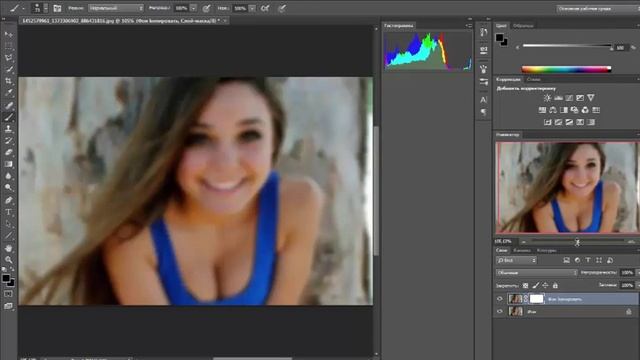Viewport: 640px width, 360px height.
Task: Open the brush flow slider arrow
Action: point(252,8)
